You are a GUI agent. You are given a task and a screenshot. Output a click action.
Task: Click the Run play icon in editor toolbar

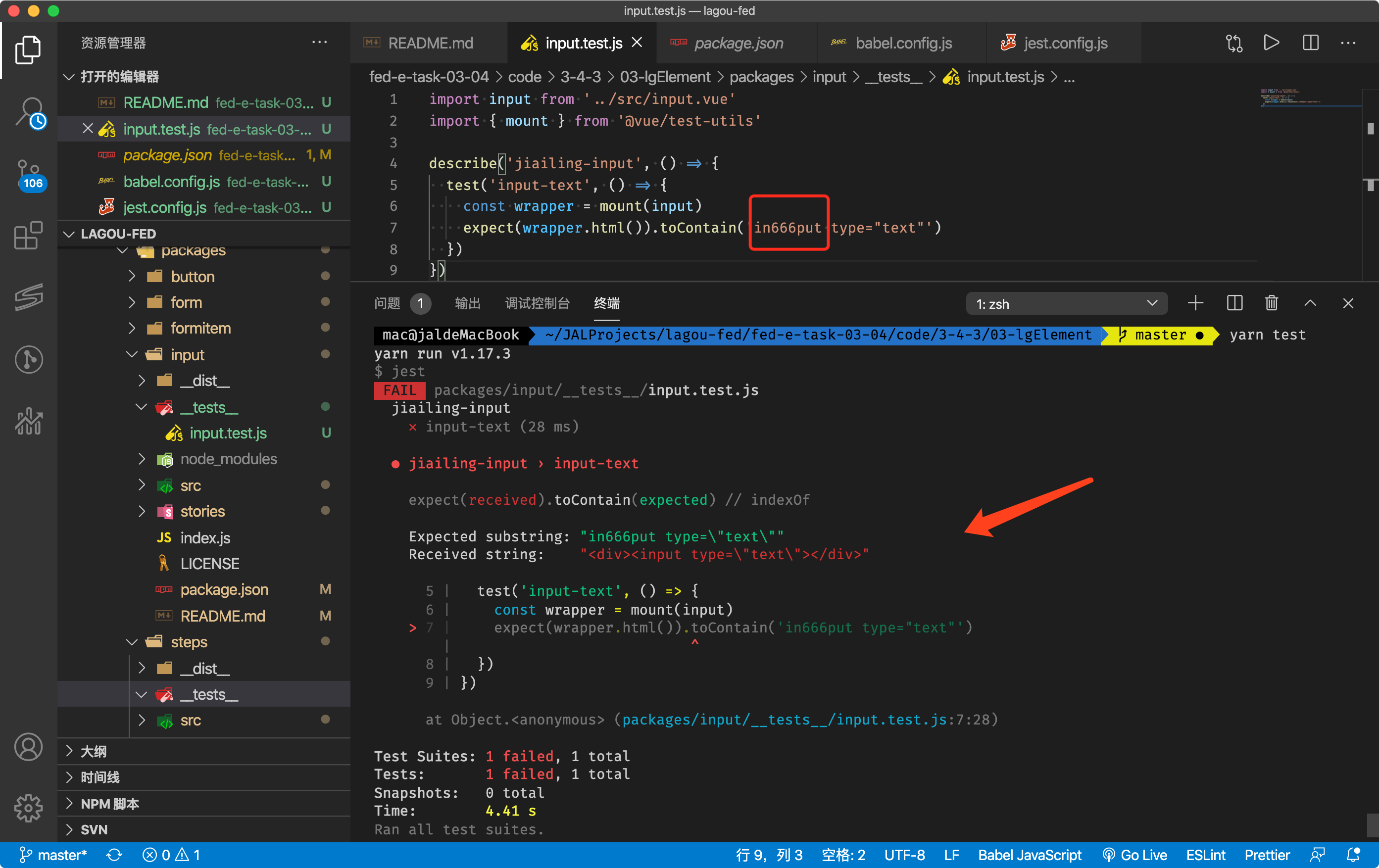(x=1271, y=43)
